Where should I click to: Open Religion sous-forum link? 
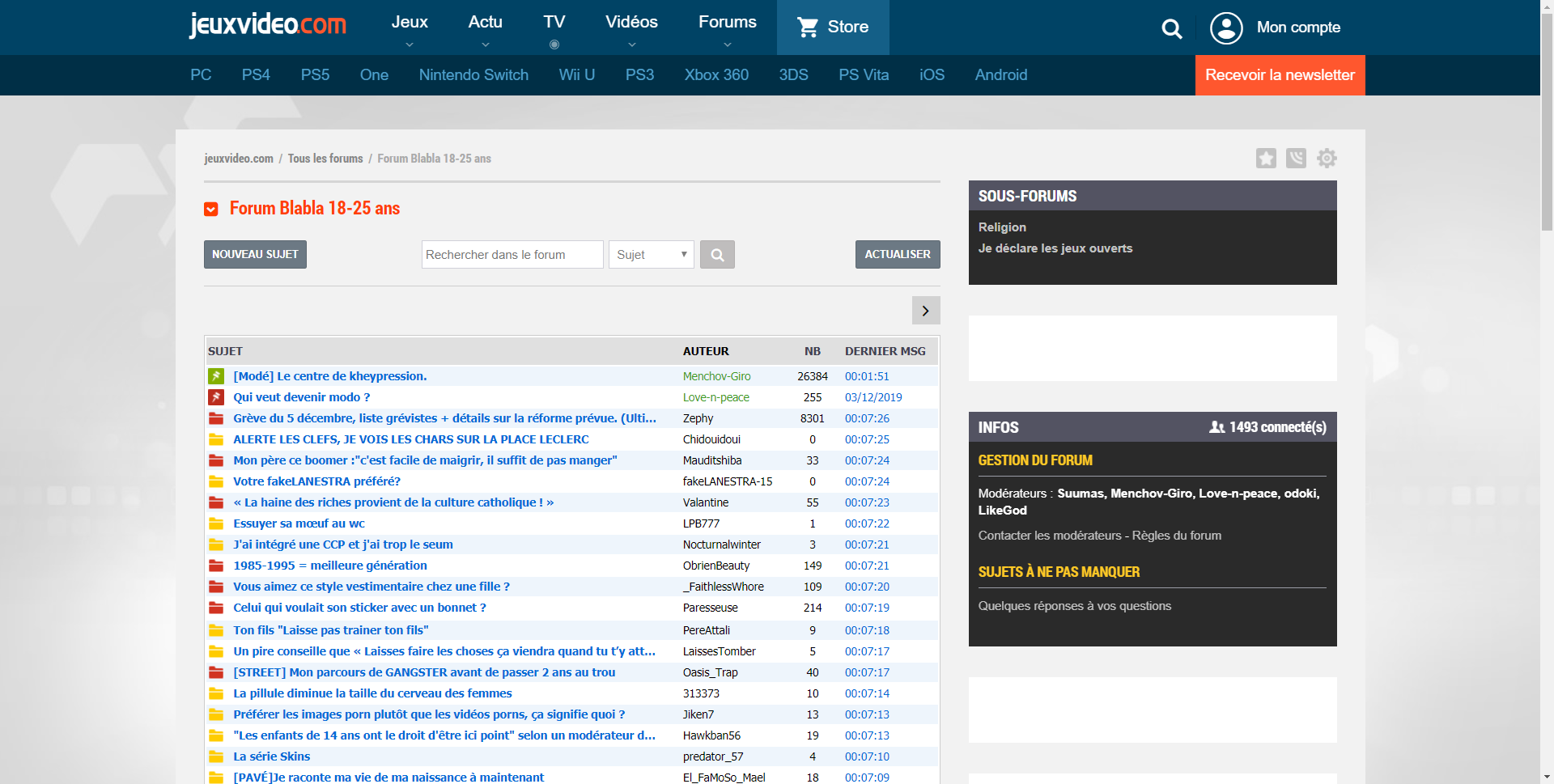tap(1002, 227)
